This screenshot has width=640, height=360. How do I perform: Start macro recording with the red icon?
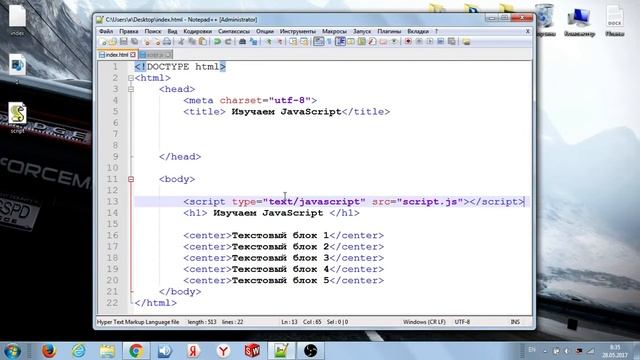(x=408, y=42)
